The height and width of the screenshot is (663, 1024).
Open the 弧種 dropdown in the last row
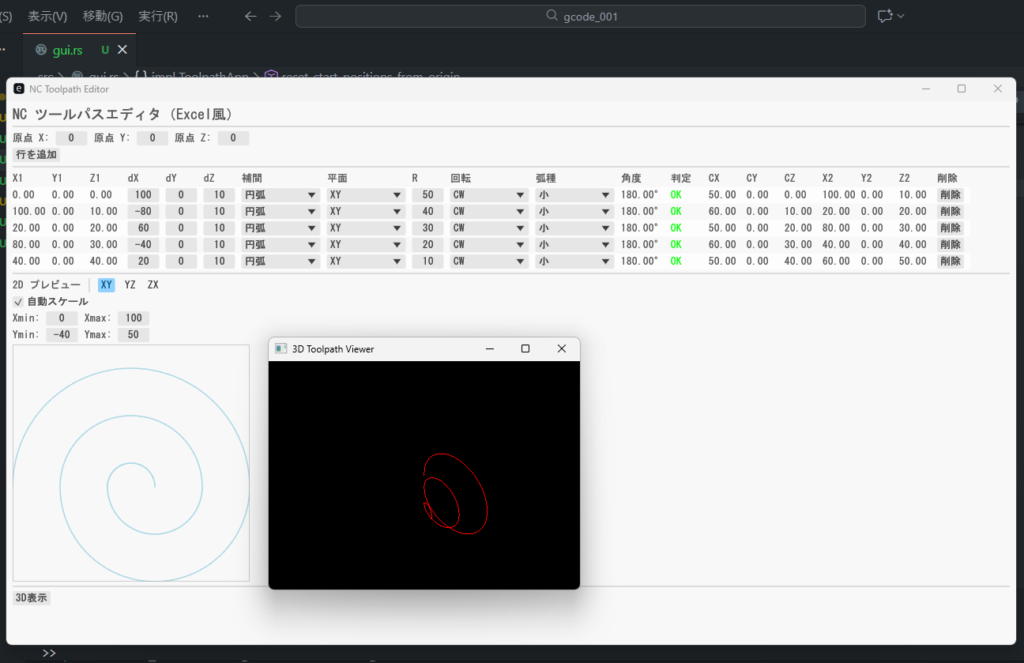pos(574,261)
